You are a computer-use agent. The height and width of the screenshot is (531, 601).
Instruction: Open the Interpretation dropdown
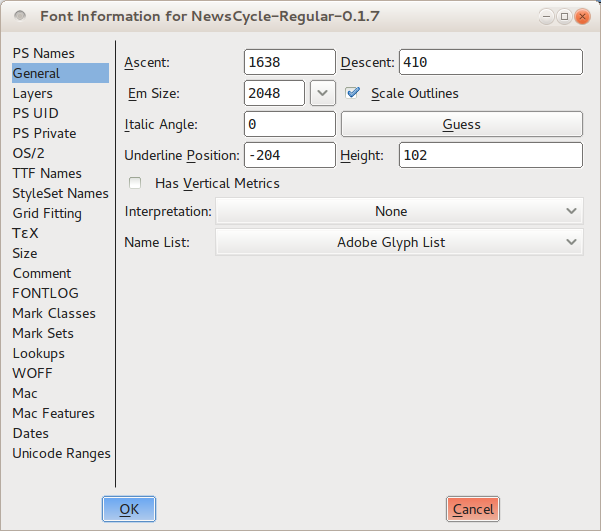[x=399, y=211]
